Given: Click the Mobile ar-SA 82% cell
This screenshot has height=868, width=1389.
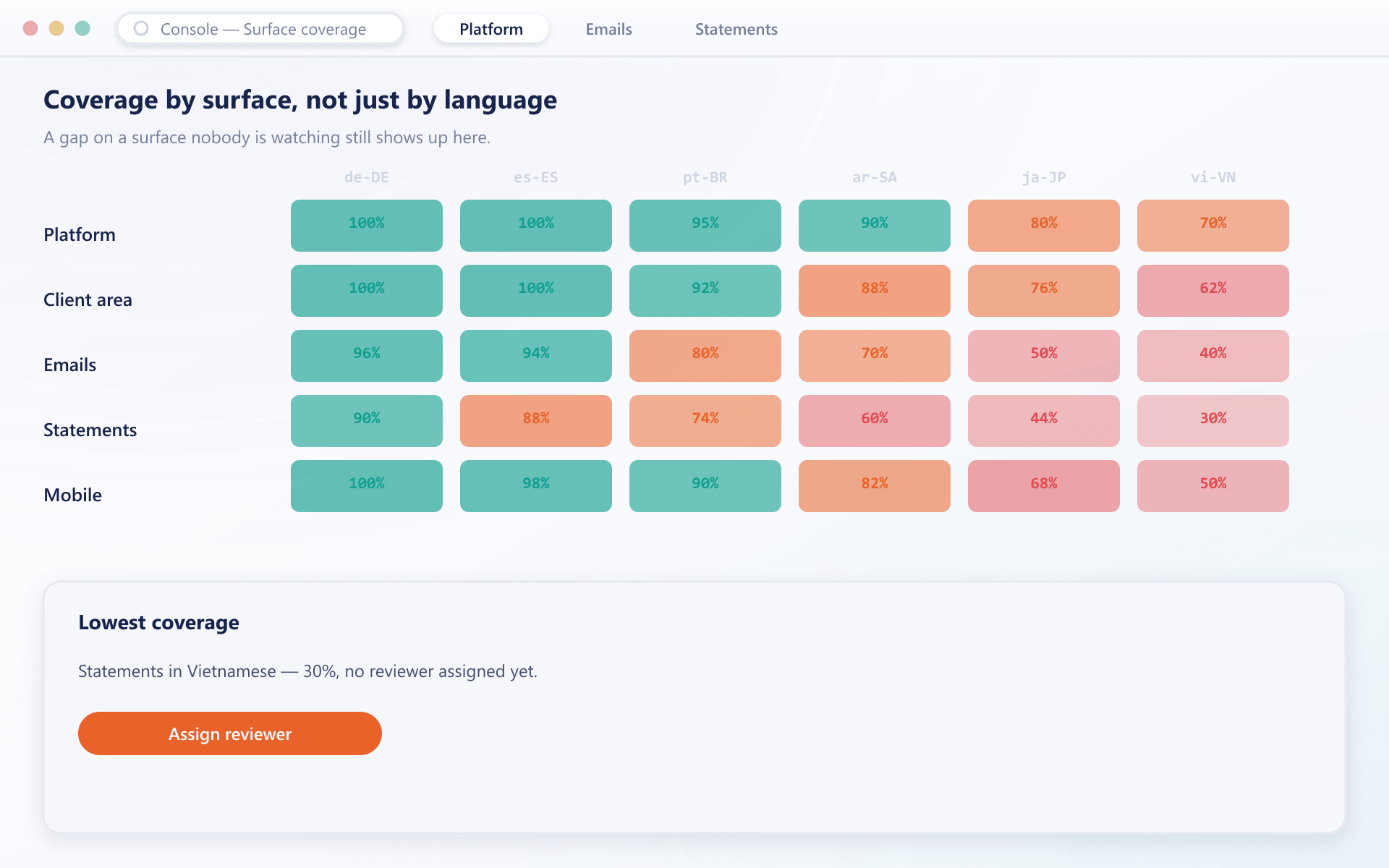Looking at the screenshot, I should 875,486.
